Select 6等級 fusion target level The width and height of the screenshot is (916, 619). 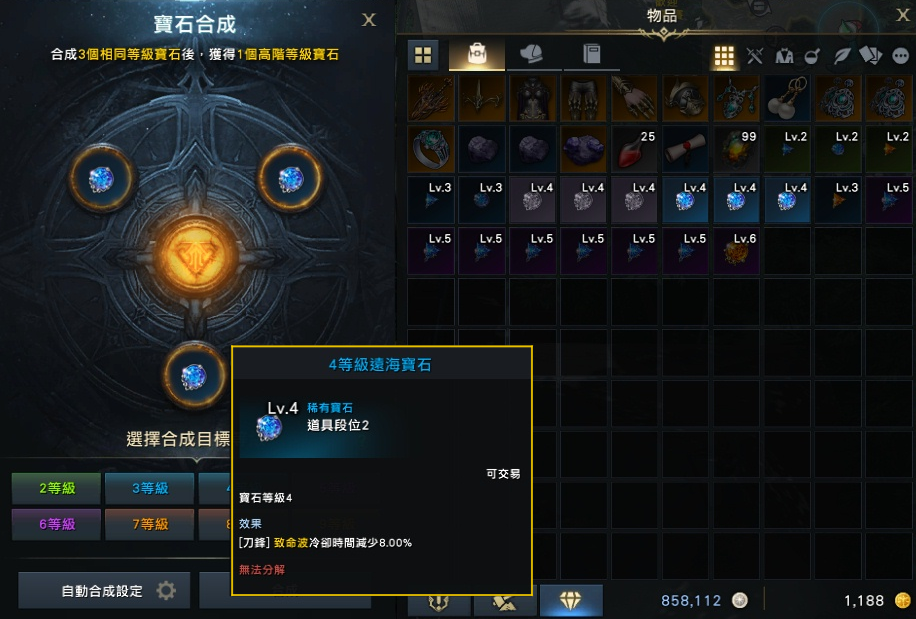57,524
